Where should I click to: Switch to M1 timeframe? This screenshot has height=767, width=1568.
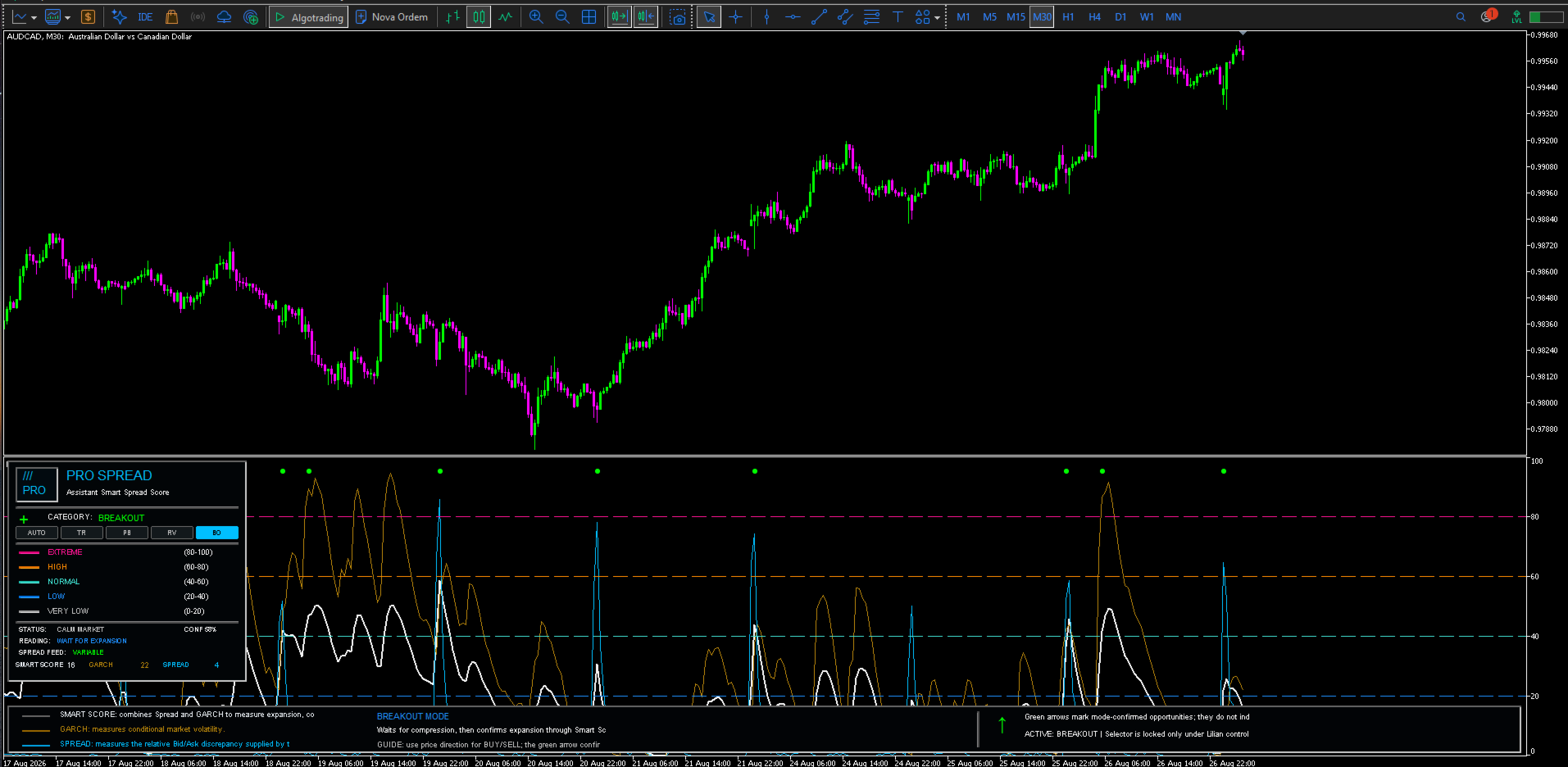[x=963, y=17]
